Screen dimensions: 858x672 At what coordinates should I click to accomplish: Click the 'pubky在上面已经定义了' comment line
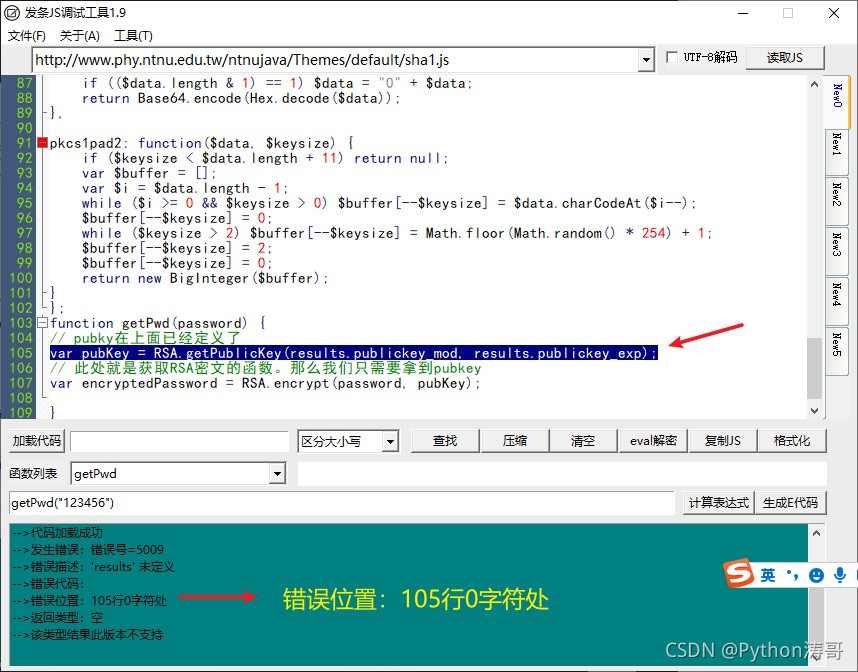tap(145, 338)
